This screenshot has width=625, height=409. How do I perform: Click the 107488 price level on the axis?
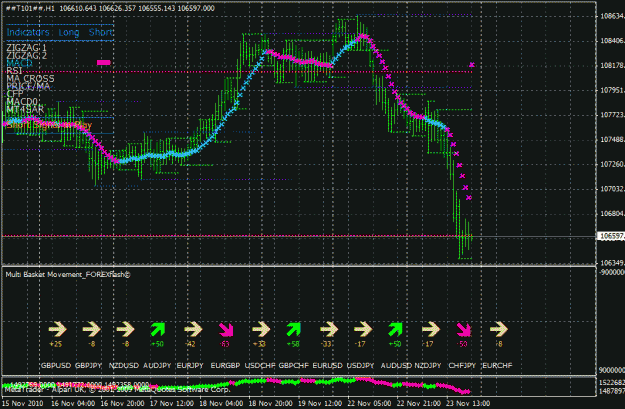coord(612,140)
